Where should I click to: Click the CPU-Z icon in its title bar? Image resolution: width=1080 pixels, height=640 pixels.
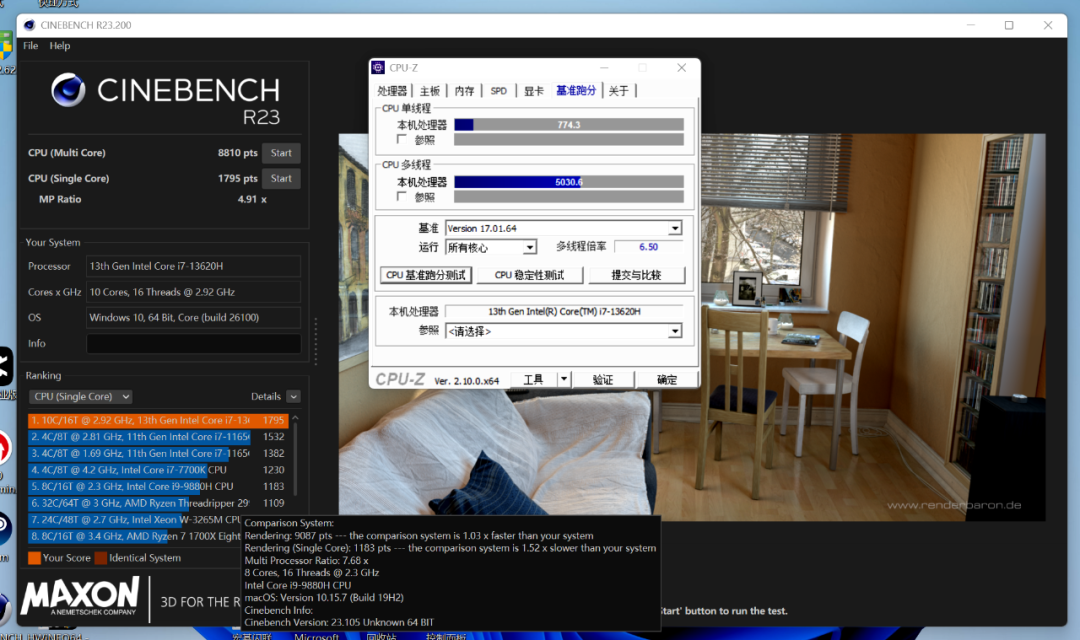click(x=378, y=68)
